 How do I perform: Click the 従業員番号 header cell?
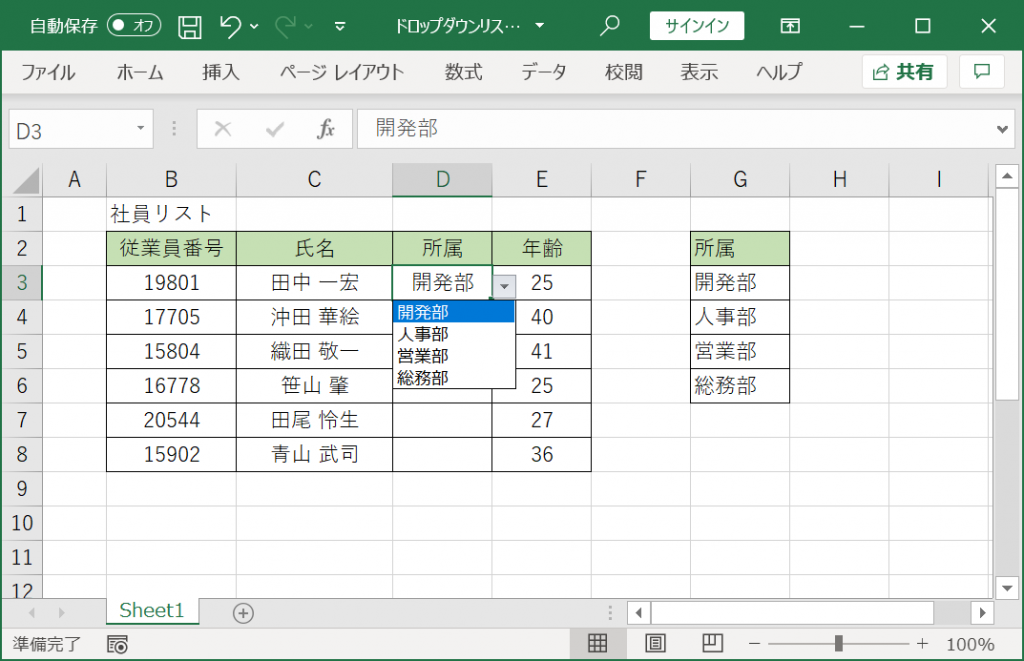pyautogui.click(x=171, y=248)
